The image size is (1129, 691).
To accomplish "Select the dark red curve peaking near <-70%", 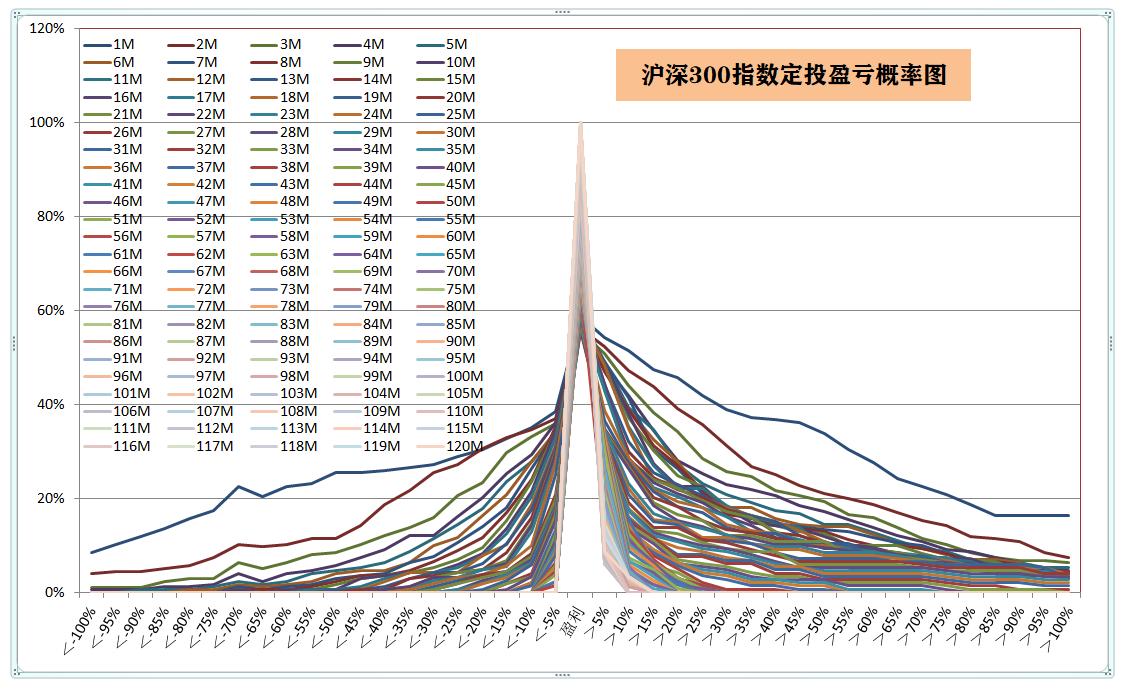I will pyautogui.click(x=235, y=542).
